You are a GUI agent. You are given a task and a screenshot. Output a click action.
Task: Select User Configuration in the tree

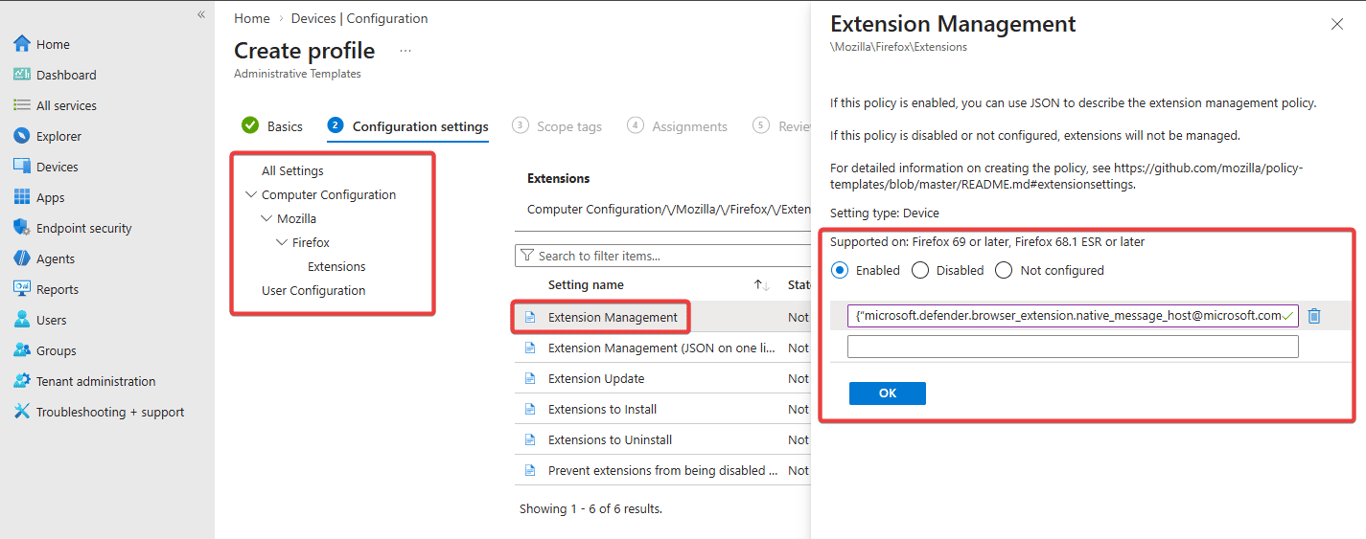click(x=313, y=291)
